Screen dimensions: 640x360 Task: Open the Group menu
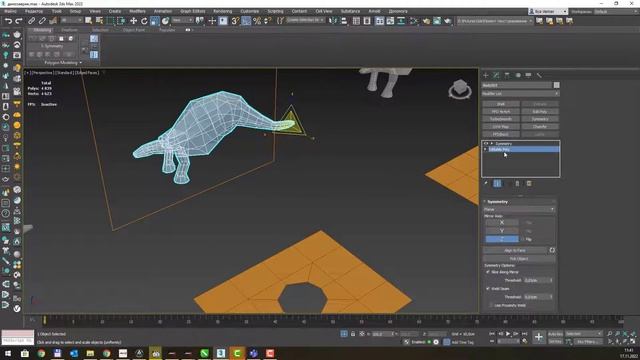75,11
